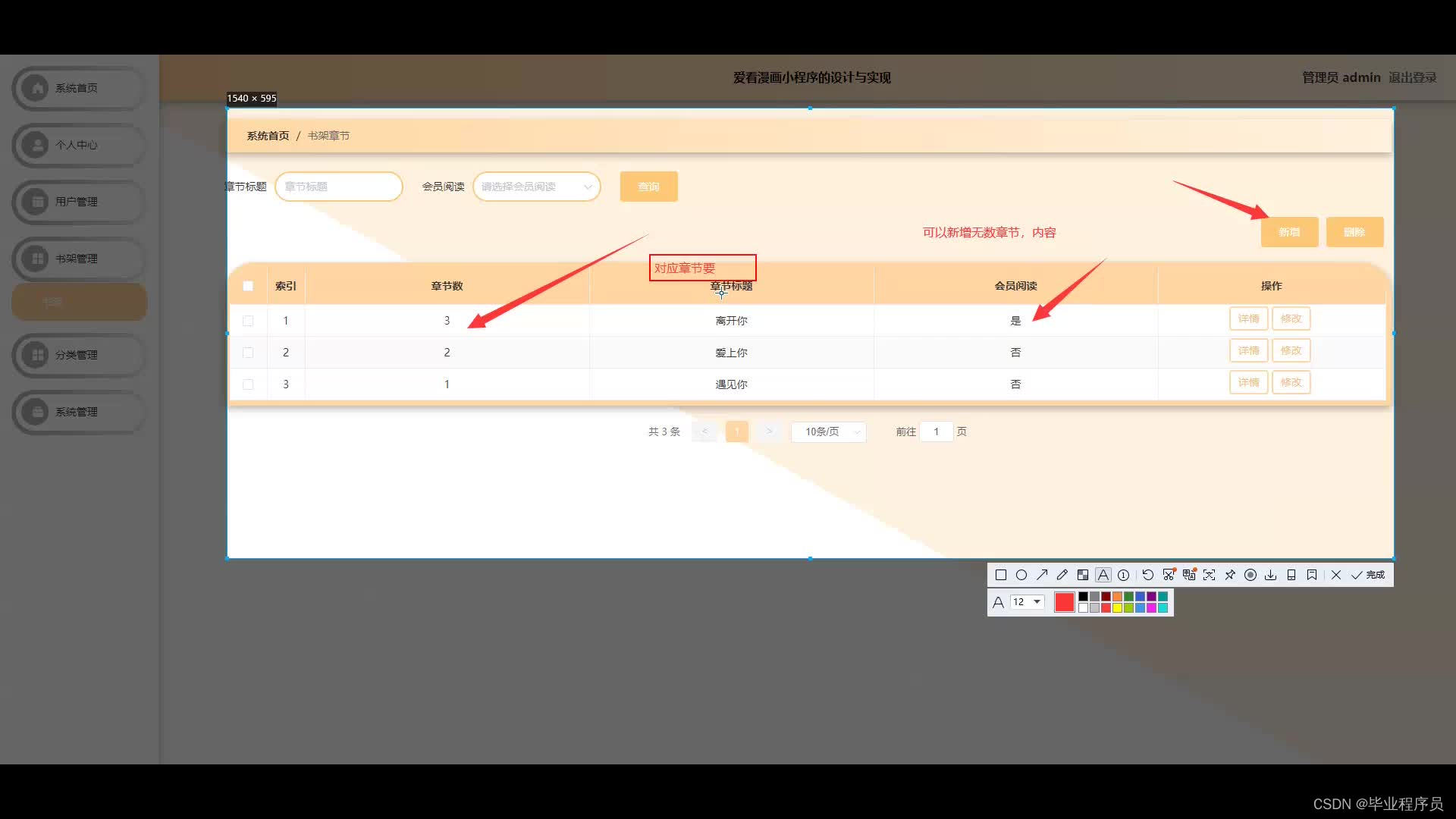Click 修改 for 遇见你 row
This screenshot has height=819, width=1456.
point(1291,382)
